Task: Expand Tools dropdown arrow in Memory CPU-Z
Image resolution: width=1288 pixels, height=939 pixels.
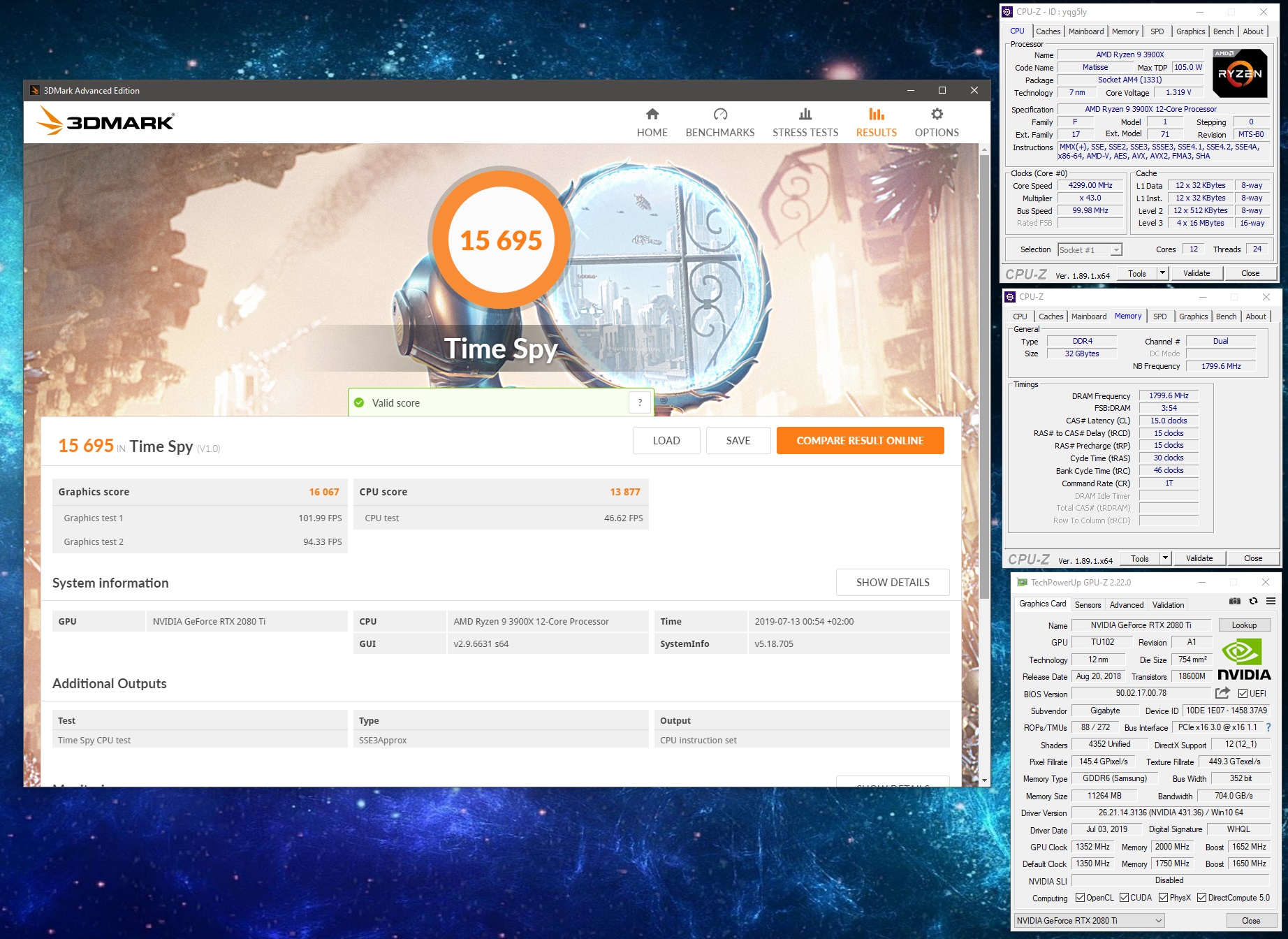Action: 1165,558
